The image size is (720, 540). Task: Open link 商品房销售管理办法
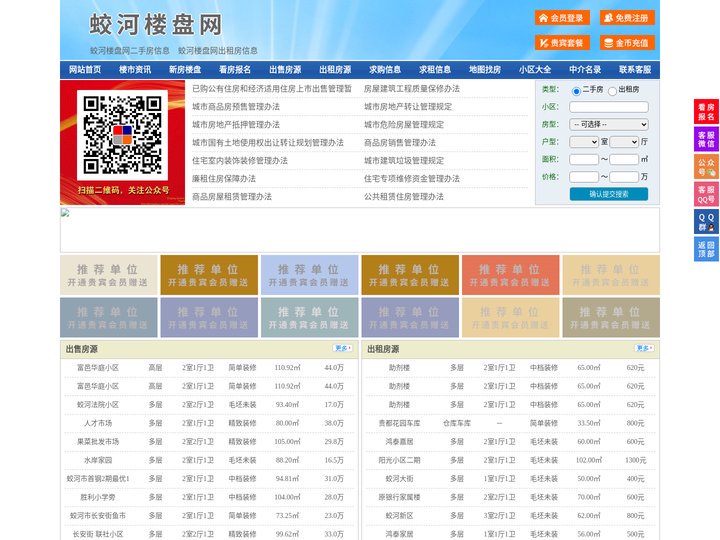[x=399, y=143]
